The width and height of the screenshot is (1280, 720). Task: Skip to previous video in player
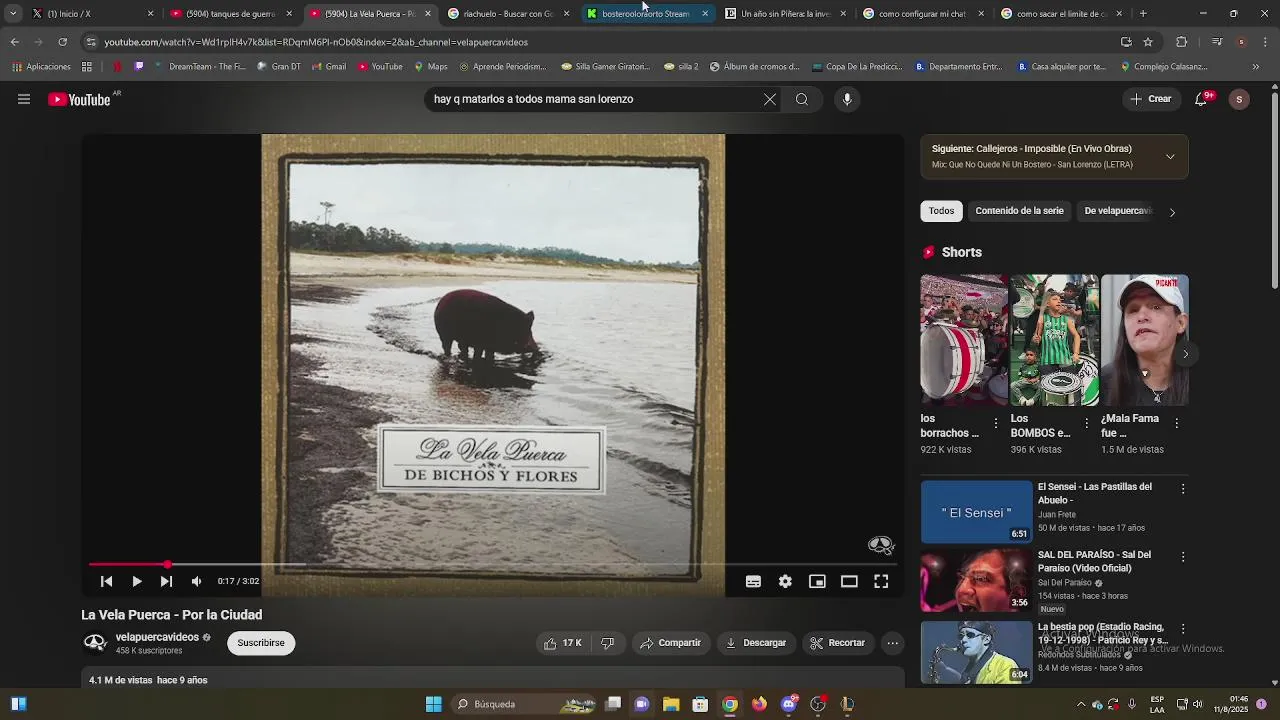pyautogui.click(x=106, y=581)
